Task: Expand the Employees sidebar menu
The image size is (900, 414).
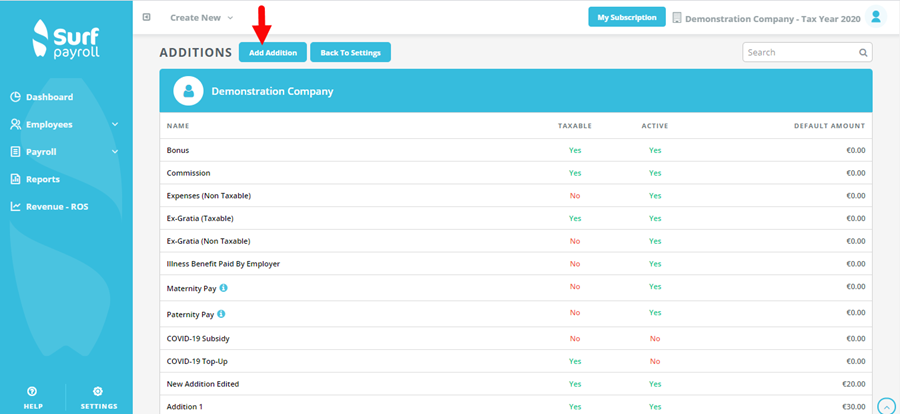Action: click(64, 125)
